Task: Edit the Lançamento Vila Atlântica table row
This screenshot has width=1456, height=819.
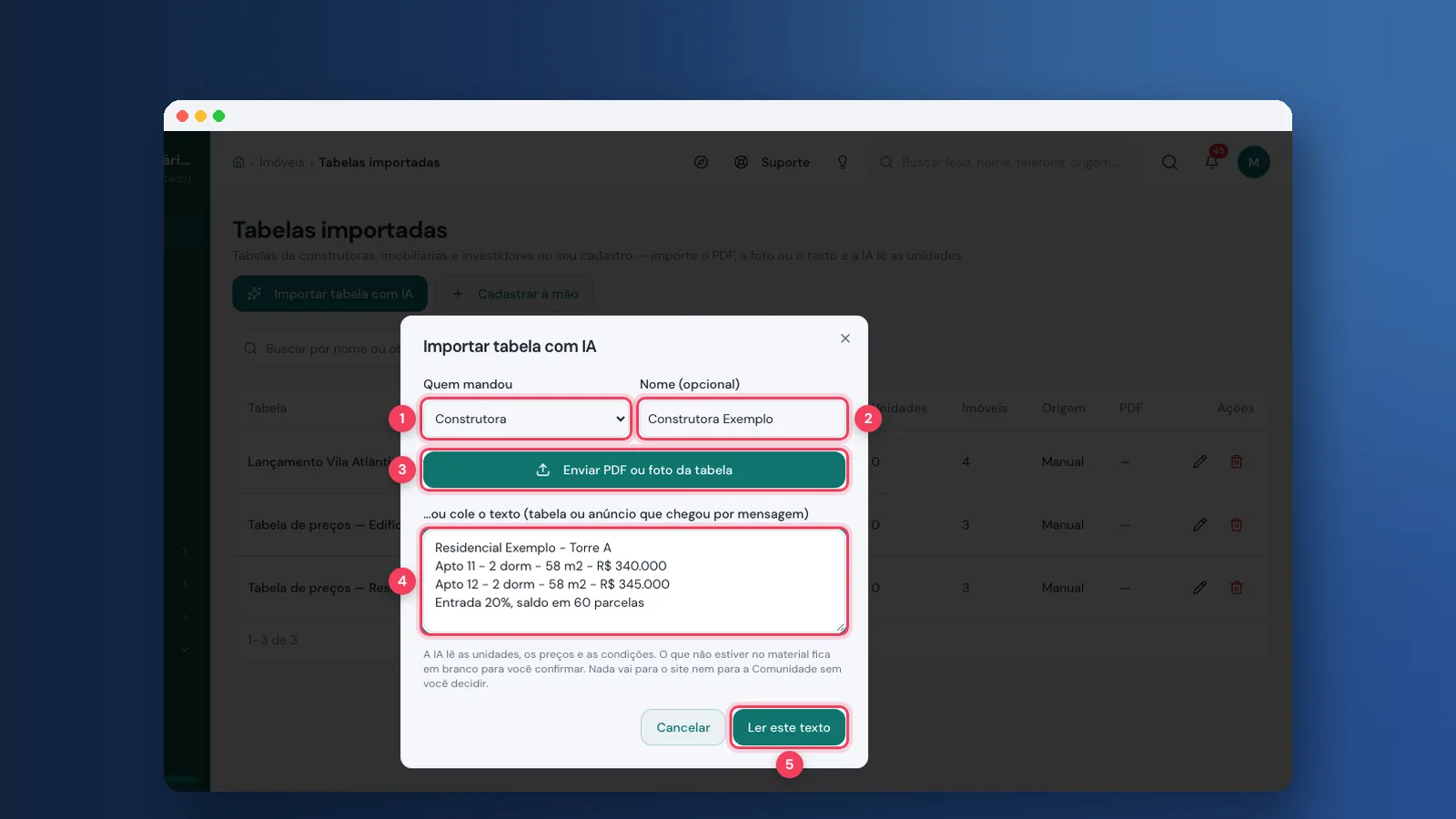Action: click(x=1200, y=461)
